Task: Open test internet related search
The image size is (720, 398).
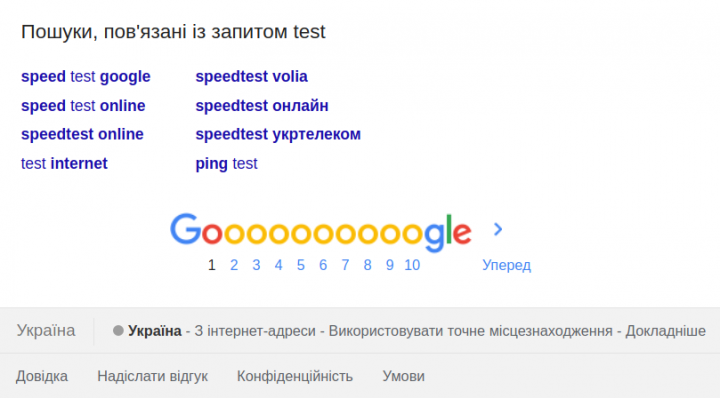Action: click(x=64, y=163)
